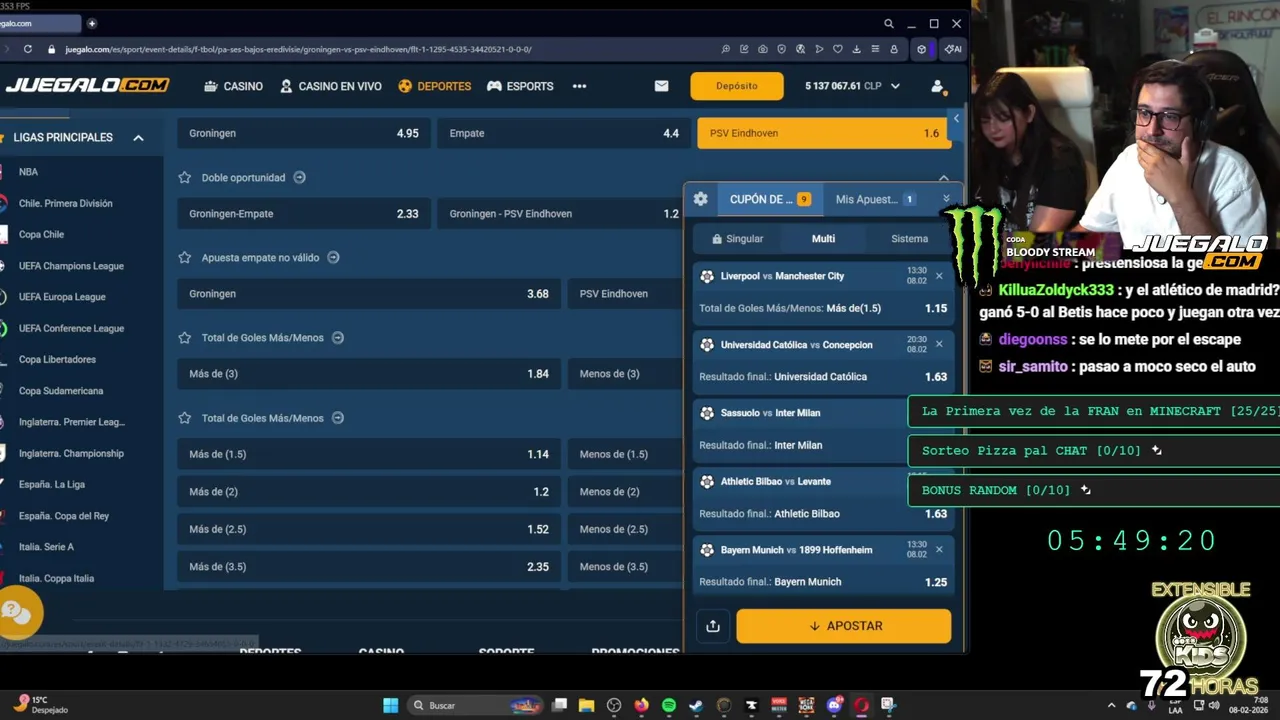
Task: Bookmark page with the heart icon
Action: point(838,49)
